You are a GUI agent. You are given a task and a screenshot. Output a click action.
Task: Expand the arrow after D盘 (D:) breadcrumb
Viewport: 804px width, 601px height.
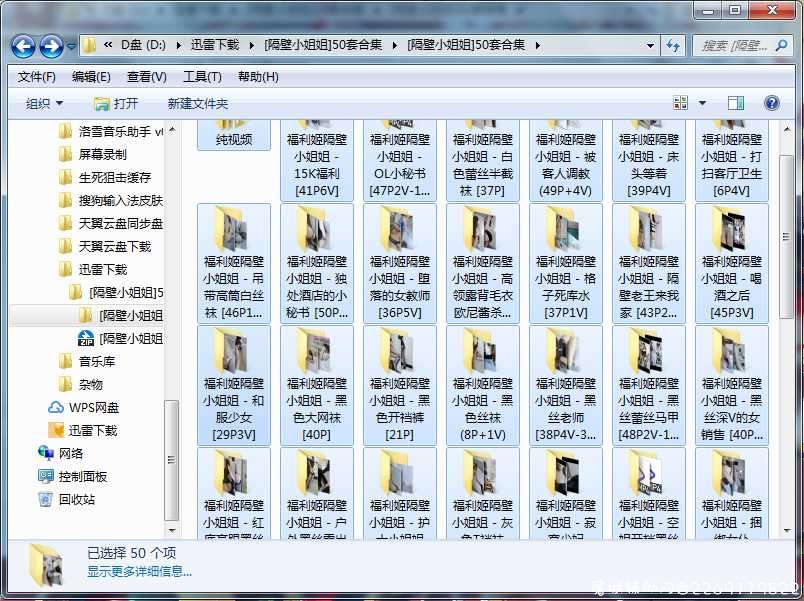click(x=178, y=45)
